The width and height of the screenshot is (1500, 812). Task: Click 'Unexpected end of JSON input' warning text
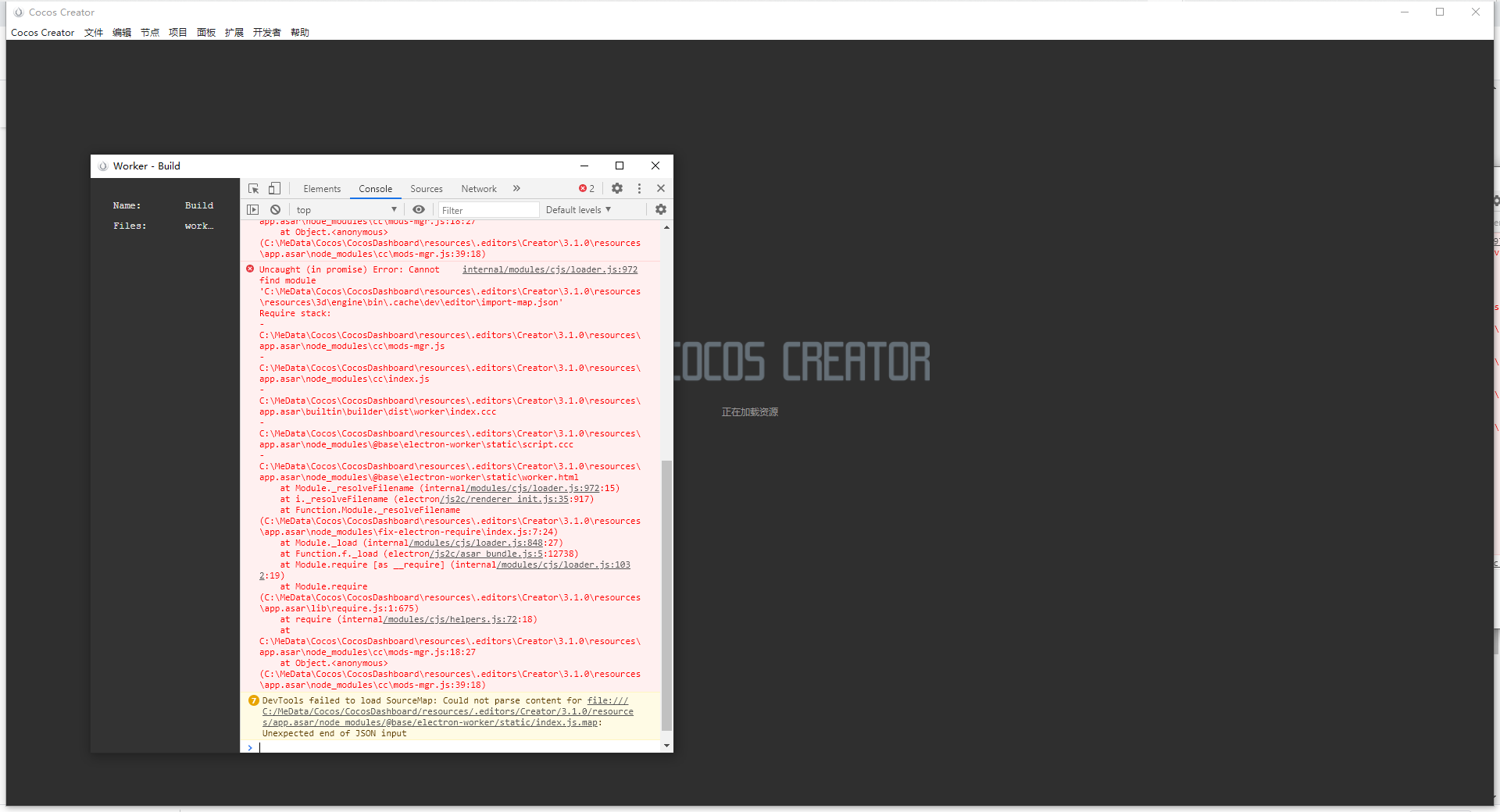pos(334,733)
